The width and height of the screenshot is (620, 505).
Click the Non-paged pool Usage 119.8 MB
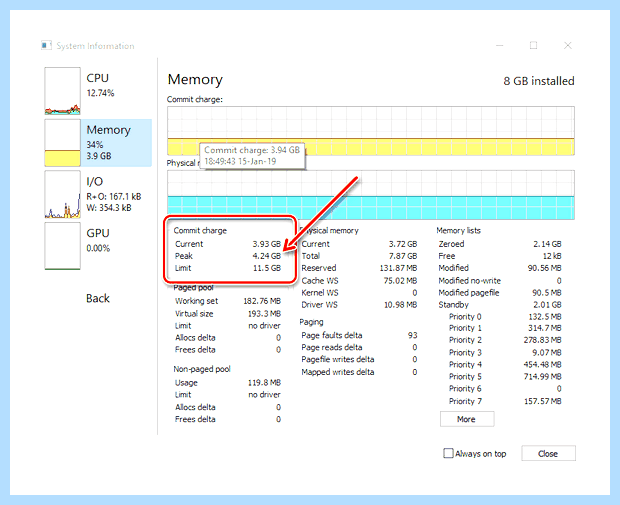point(264,383)
